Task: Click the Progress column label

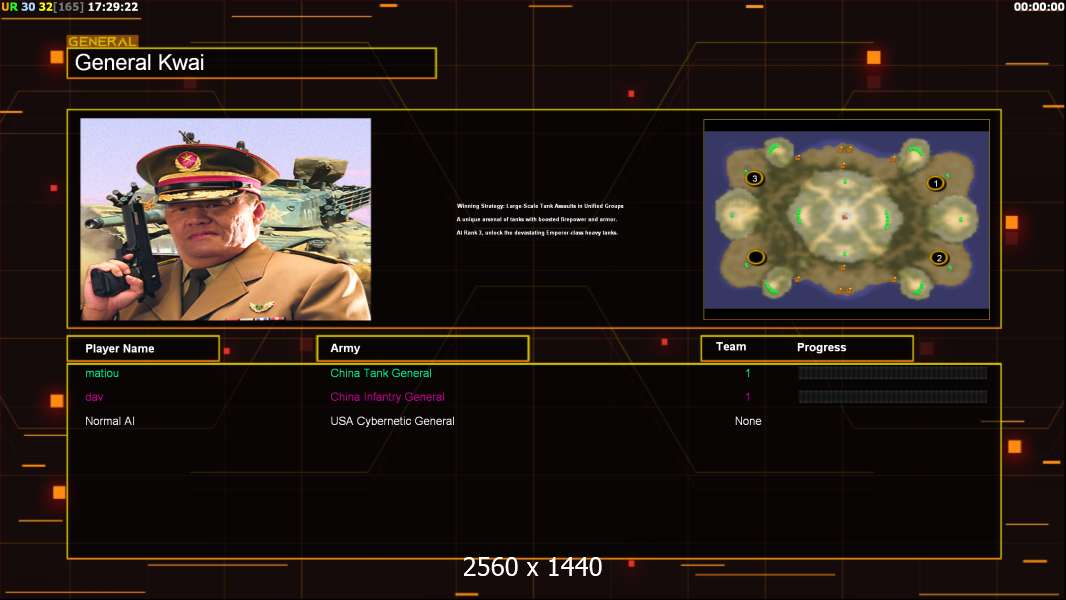Action: click(x=821, y=347)
